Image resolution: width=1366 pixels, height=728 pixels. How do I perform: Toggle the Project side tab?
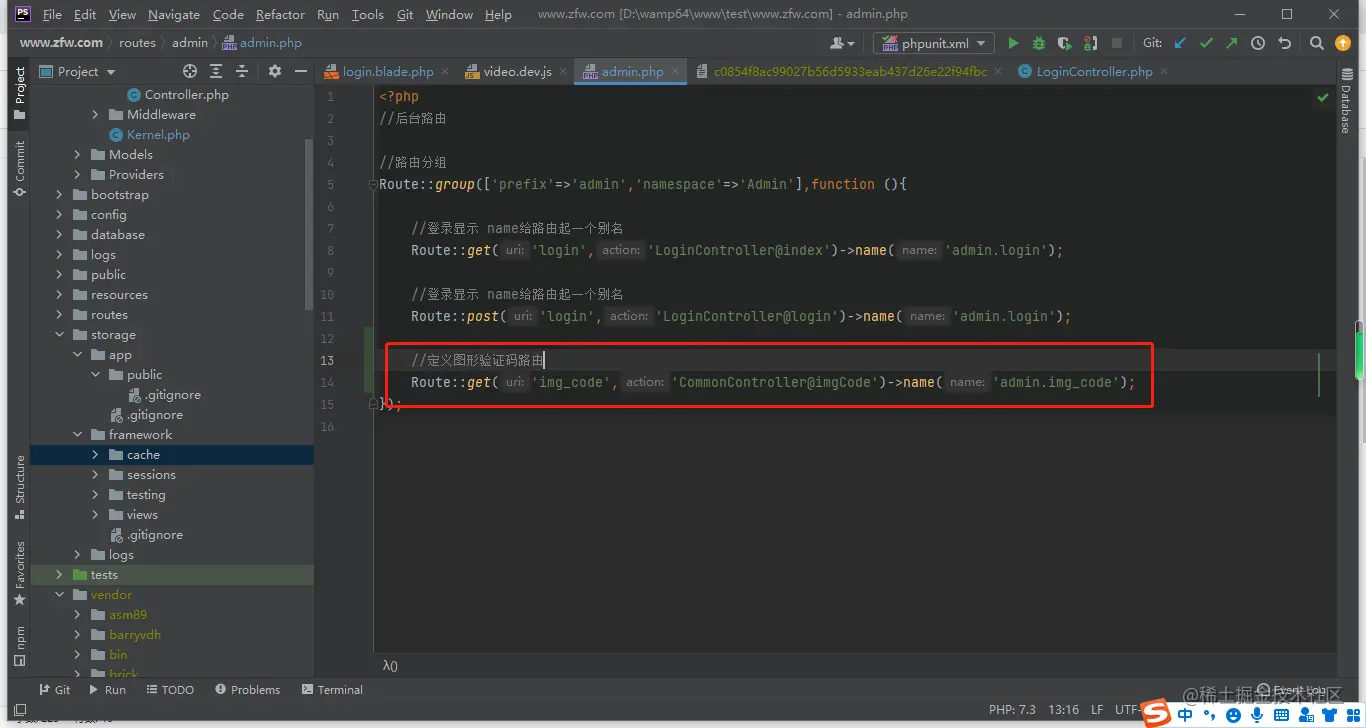point(19,94)
